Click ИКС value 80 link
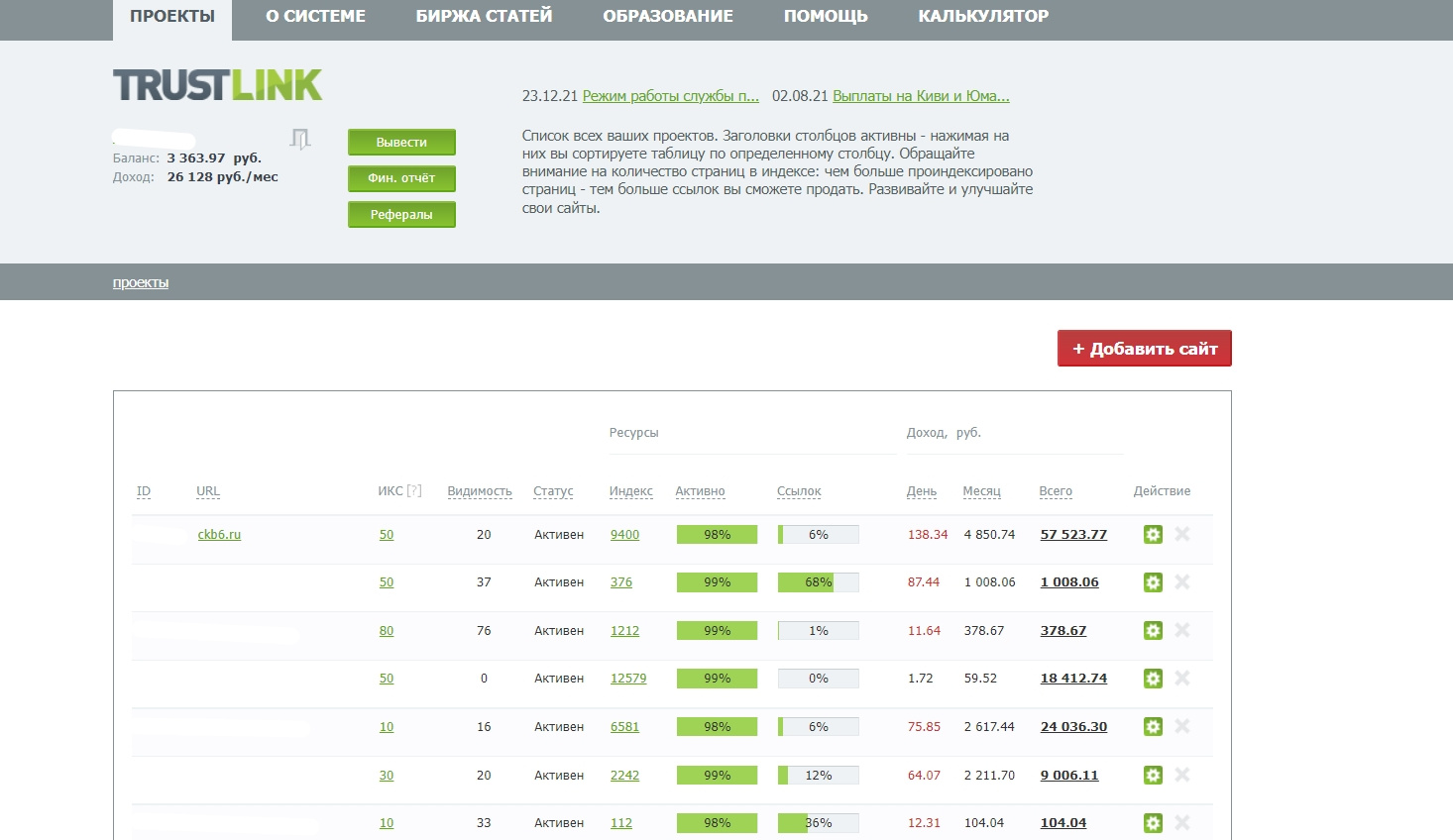Screen dimensions: 1453x840 (387, 631)
